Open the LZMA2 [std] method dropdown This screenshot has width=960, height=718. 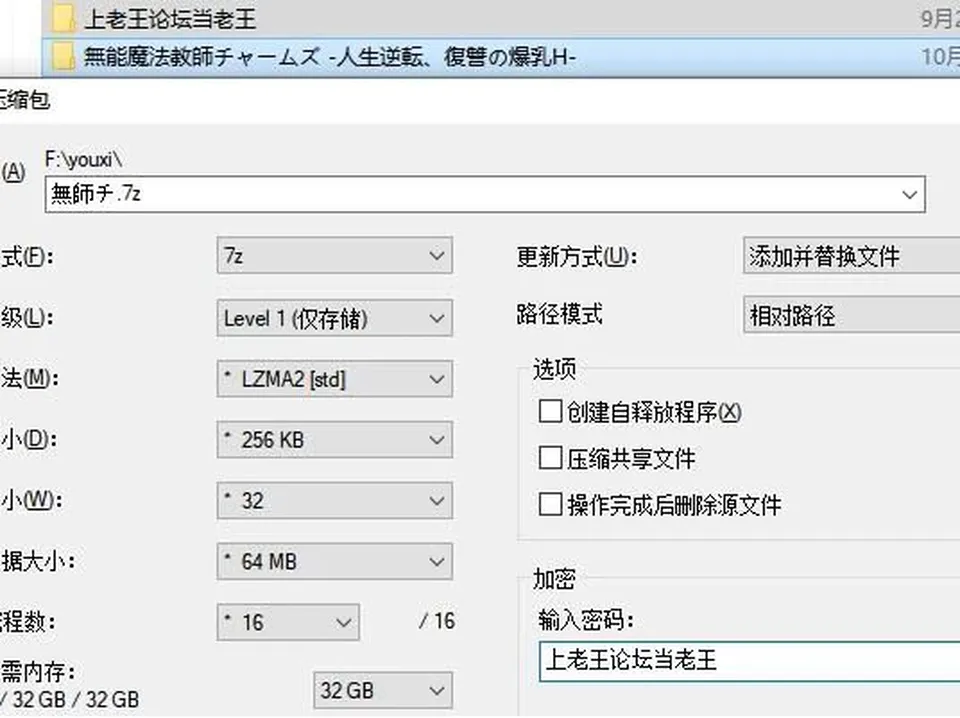(334, 379)
